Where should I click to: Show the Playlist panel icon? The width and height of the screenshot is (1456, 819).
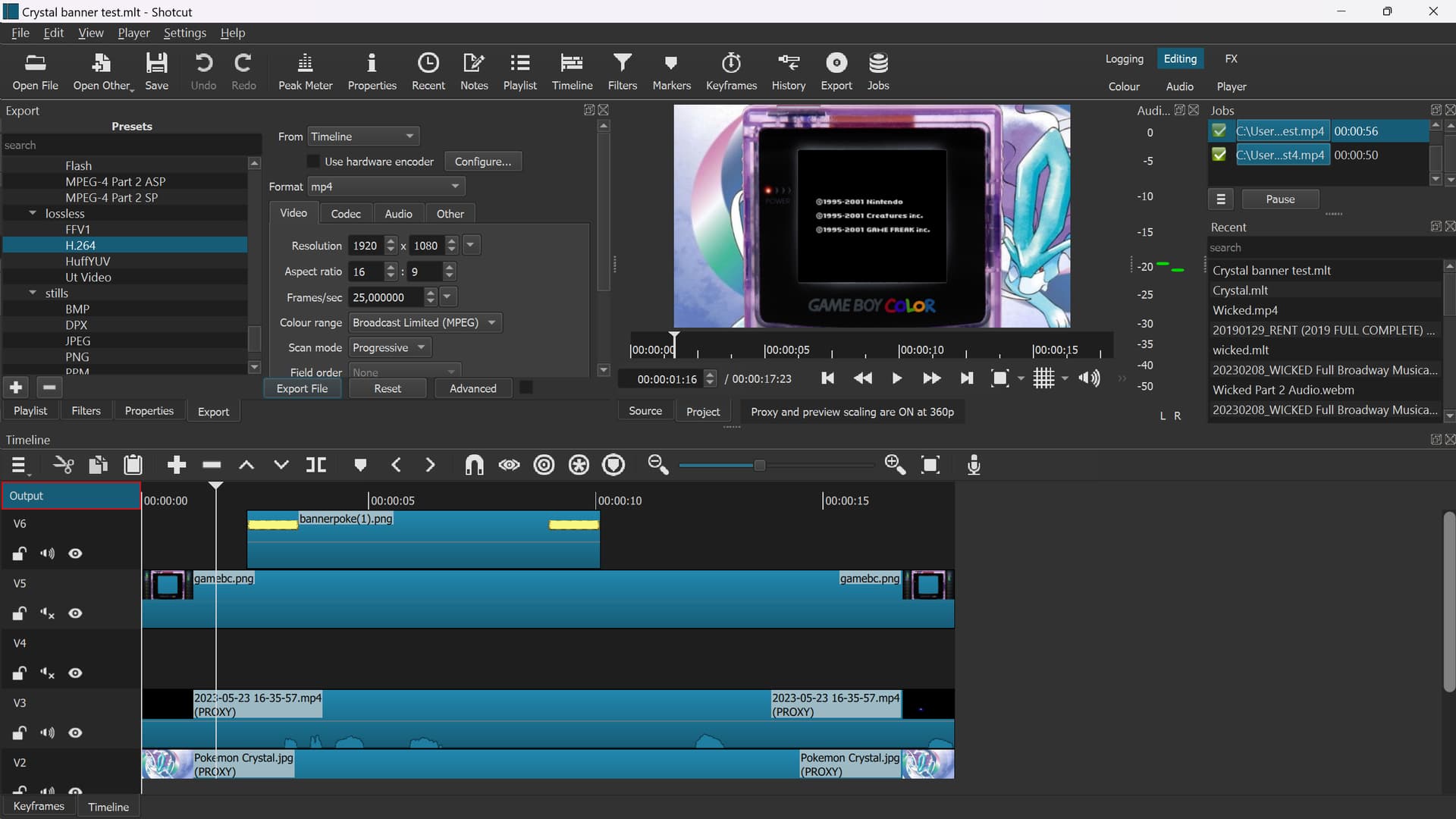point(519,71)
